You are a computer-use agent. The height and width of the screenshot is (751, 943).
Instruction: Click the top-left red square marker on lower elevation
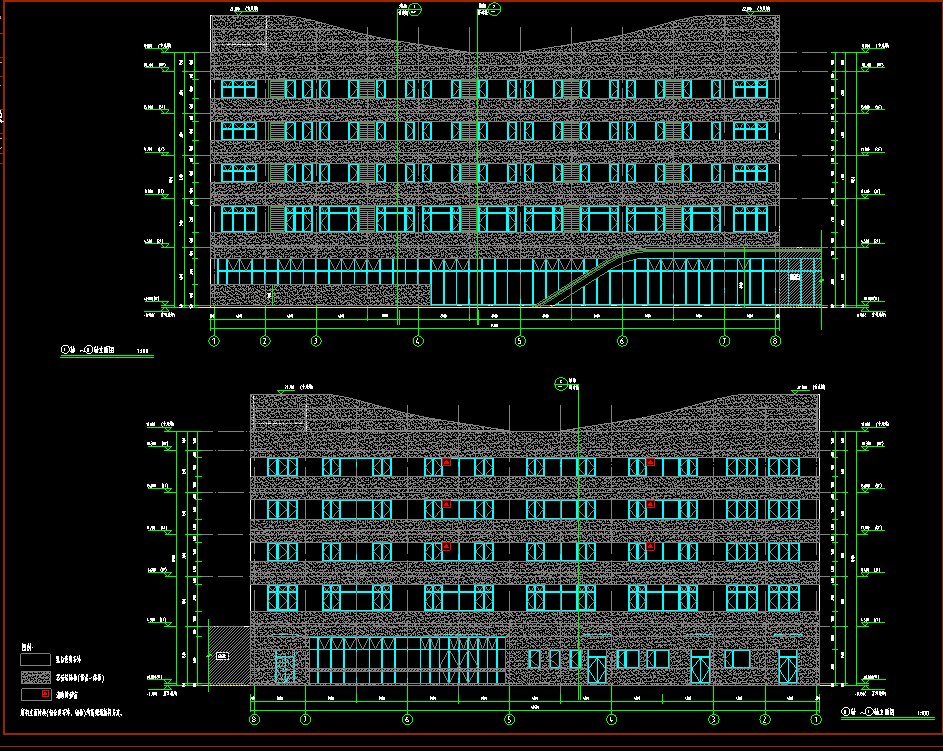tap(447, 461)
